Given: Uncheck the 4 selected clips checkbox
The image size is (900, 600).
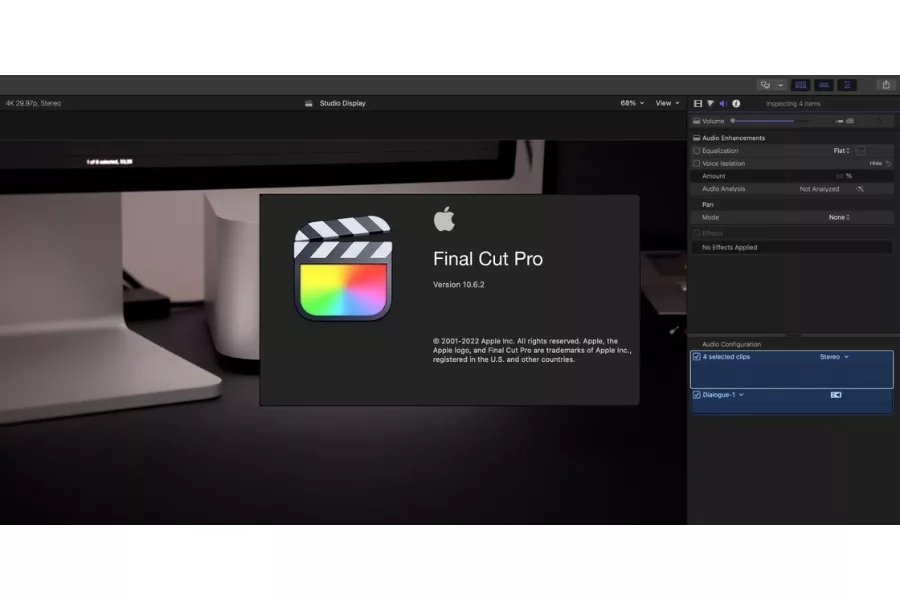Looking at the screenshot, I should (x=697, y=357).
